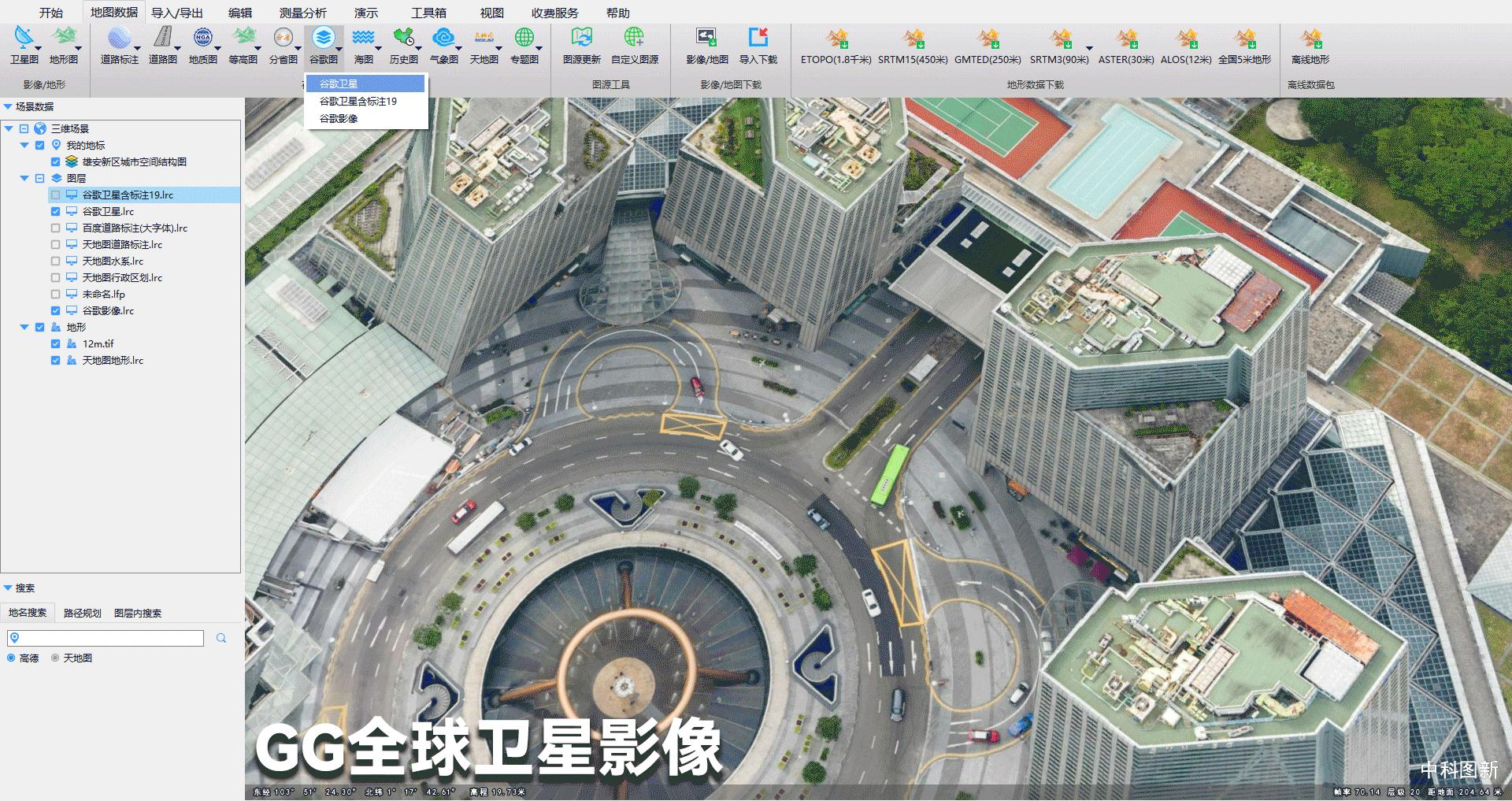This screenshot has width=1512, height=801.
Task: Check the 百度道路标注(大字体).lrc layer
Action: [55, 228]
